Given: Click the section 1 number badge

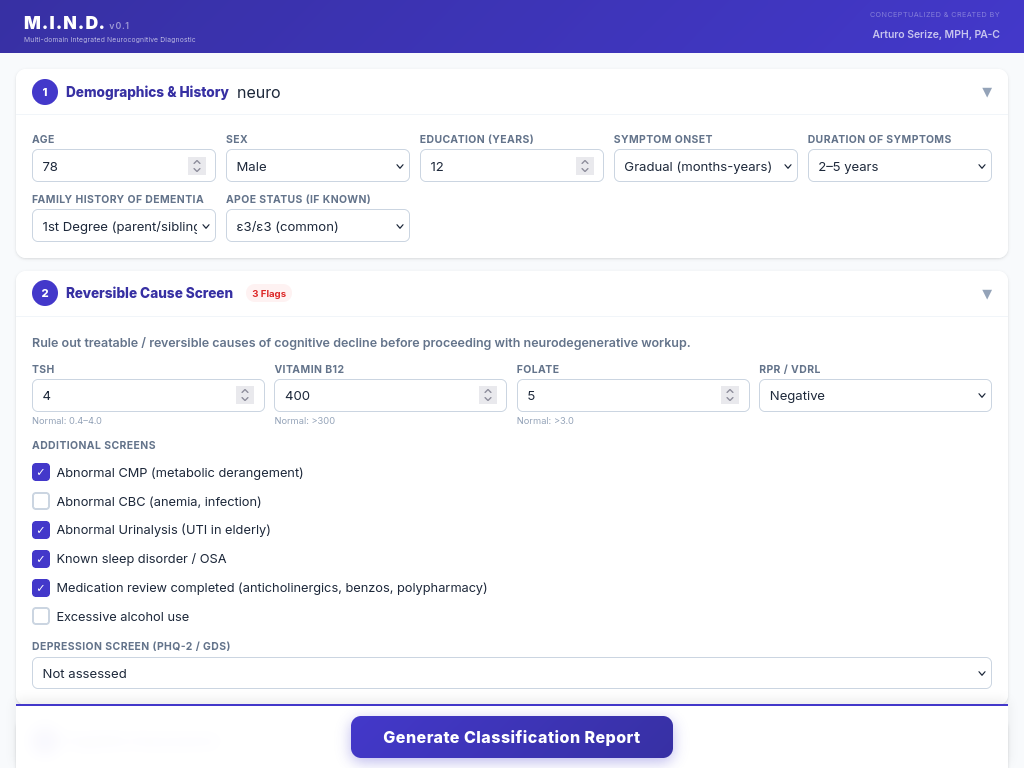Looking at the screenshot, I should tap(45, 92).
